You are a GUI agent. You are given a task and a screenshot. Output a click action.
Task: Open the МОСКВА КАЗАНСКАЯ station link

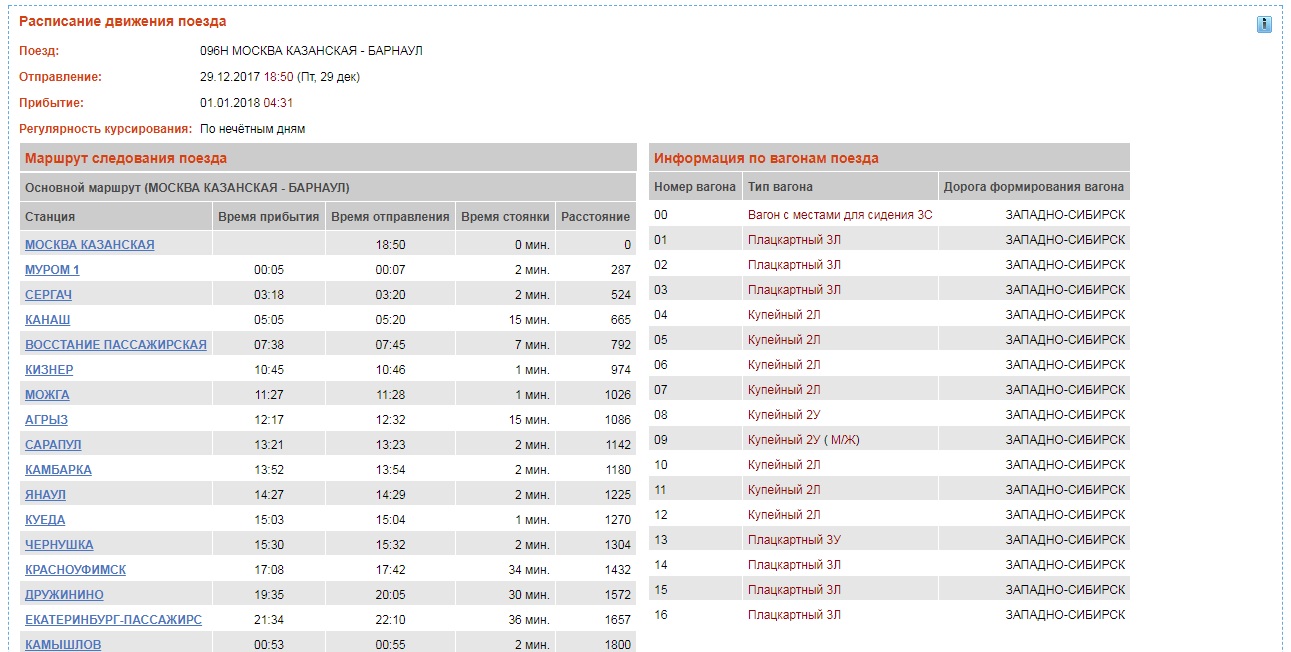(x=90, y=245)
